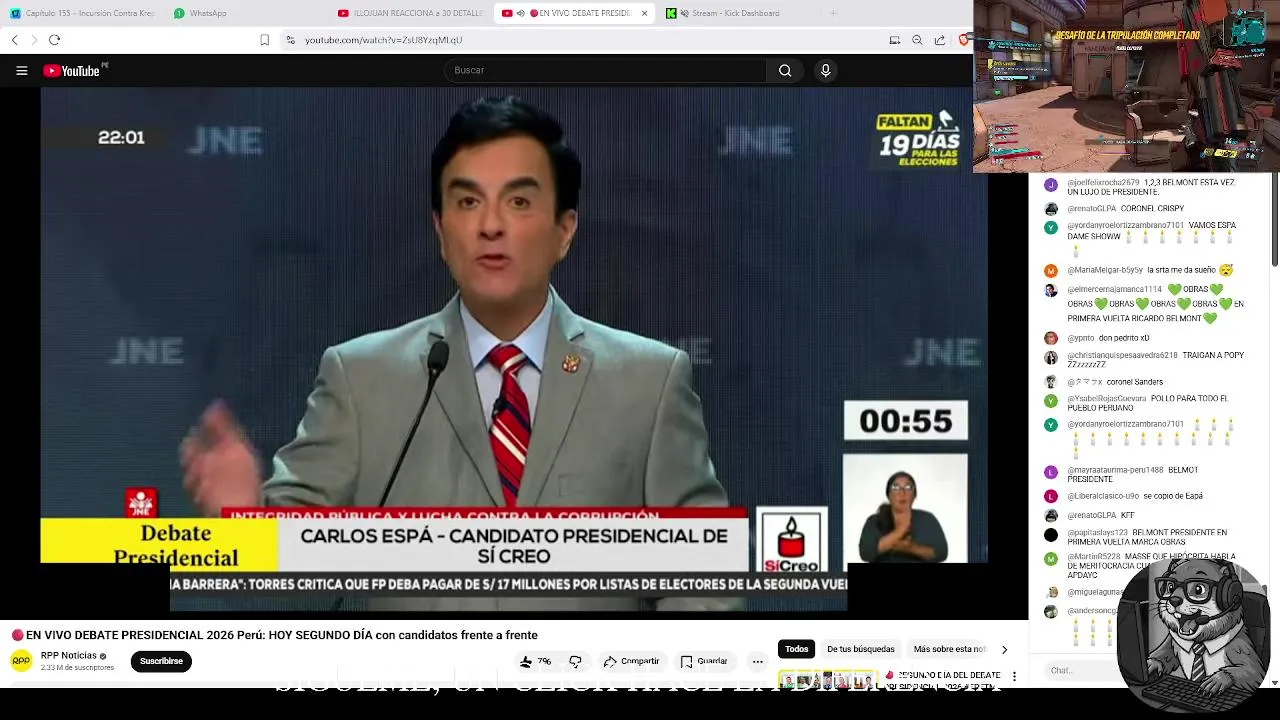
Task: Open SEGUNDO DÍA DEL DEBATE suggested thumbnail
Action: click(830, 680)
